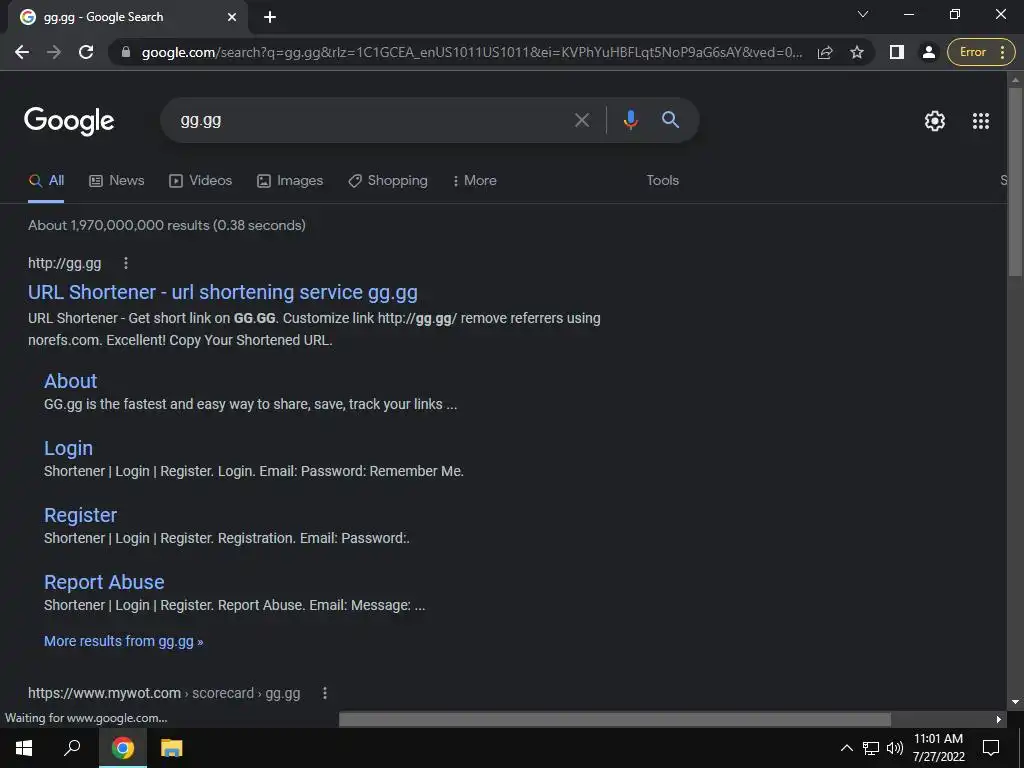Image resolution: width=1024 pixels, height=768 pixels.
Task: Go back to previous page
Action: pos(22,52)
